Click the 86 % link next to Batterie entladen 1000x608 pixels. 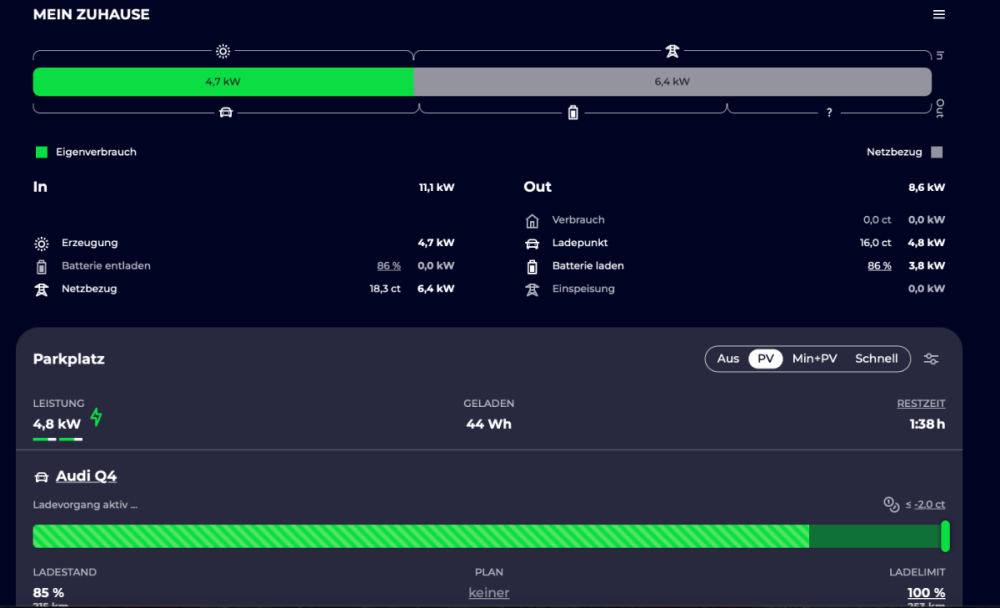click(388, 266)
